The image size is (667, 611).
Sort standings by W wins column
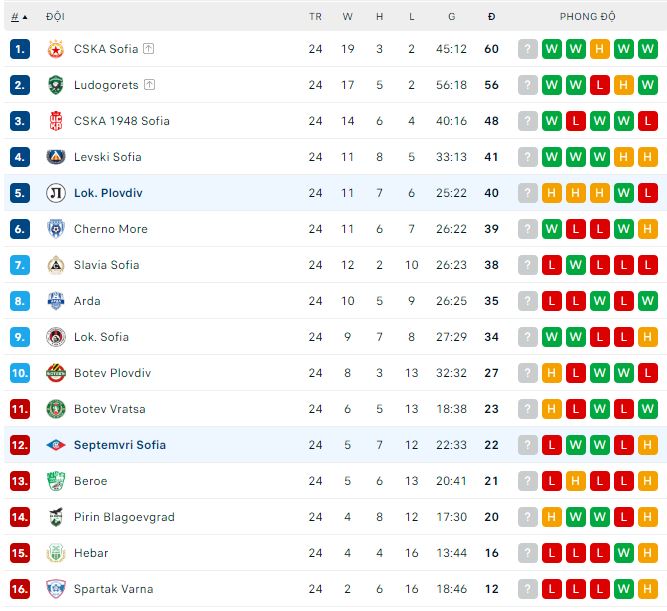point(348,17)
